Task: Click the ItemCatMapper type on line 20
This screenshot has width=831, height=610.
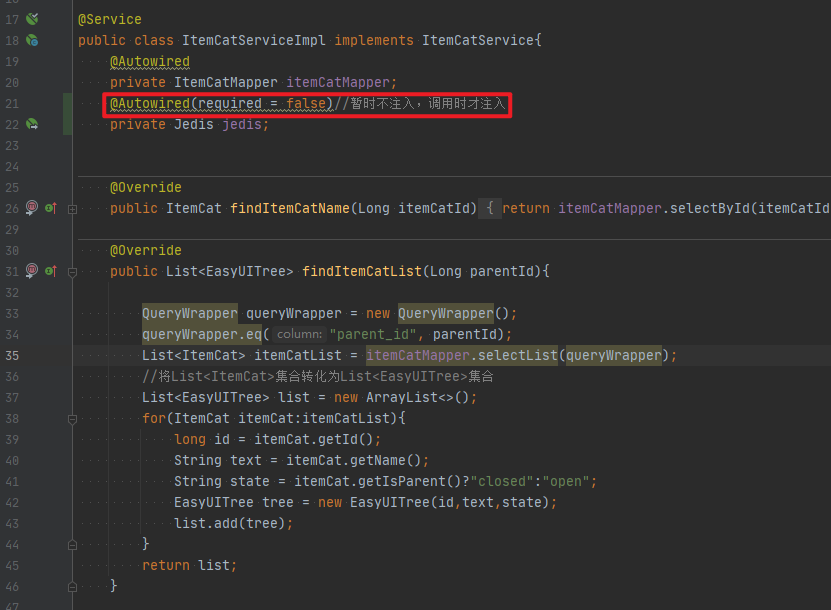Action: [225, 82]
